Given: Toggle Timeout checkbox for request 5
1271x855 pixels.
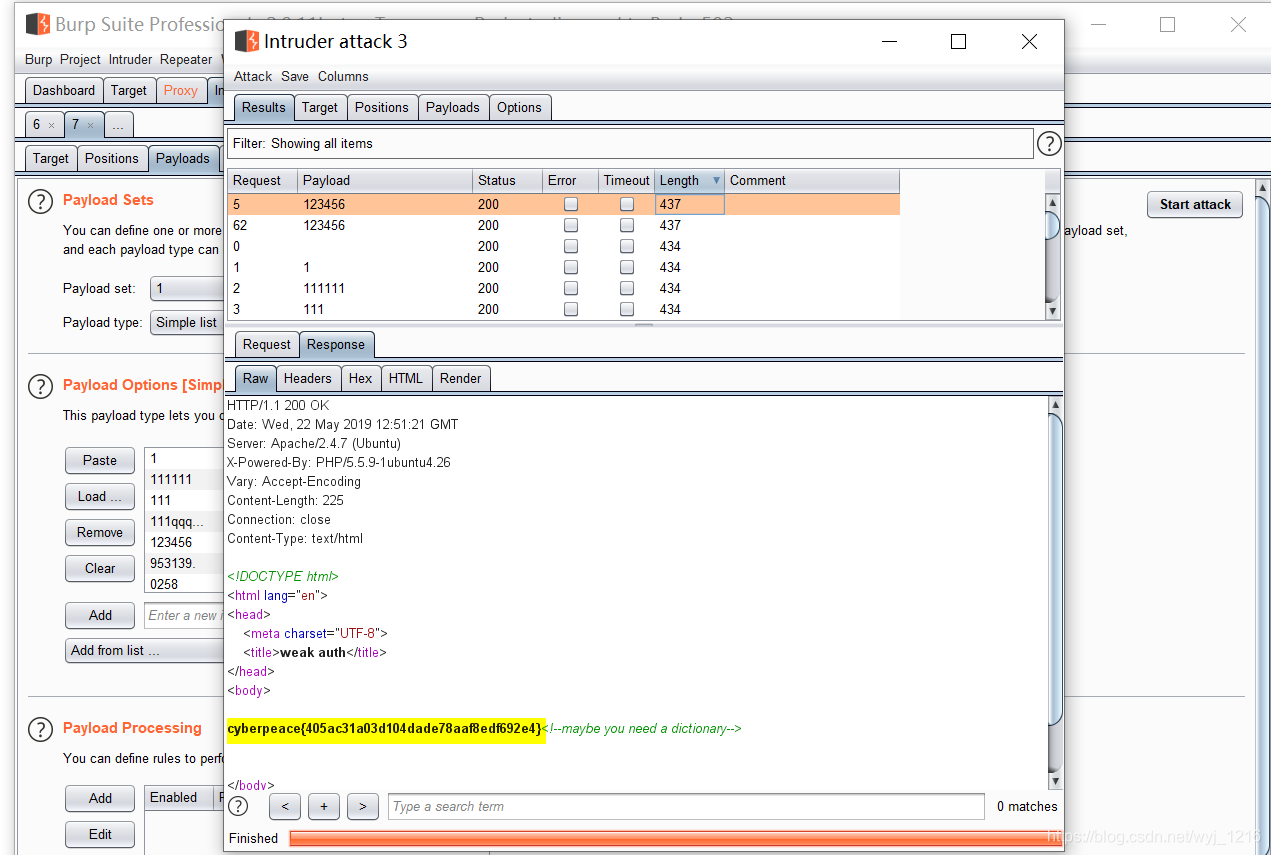Looking at the screenshot, I should (x=627, y=204).
